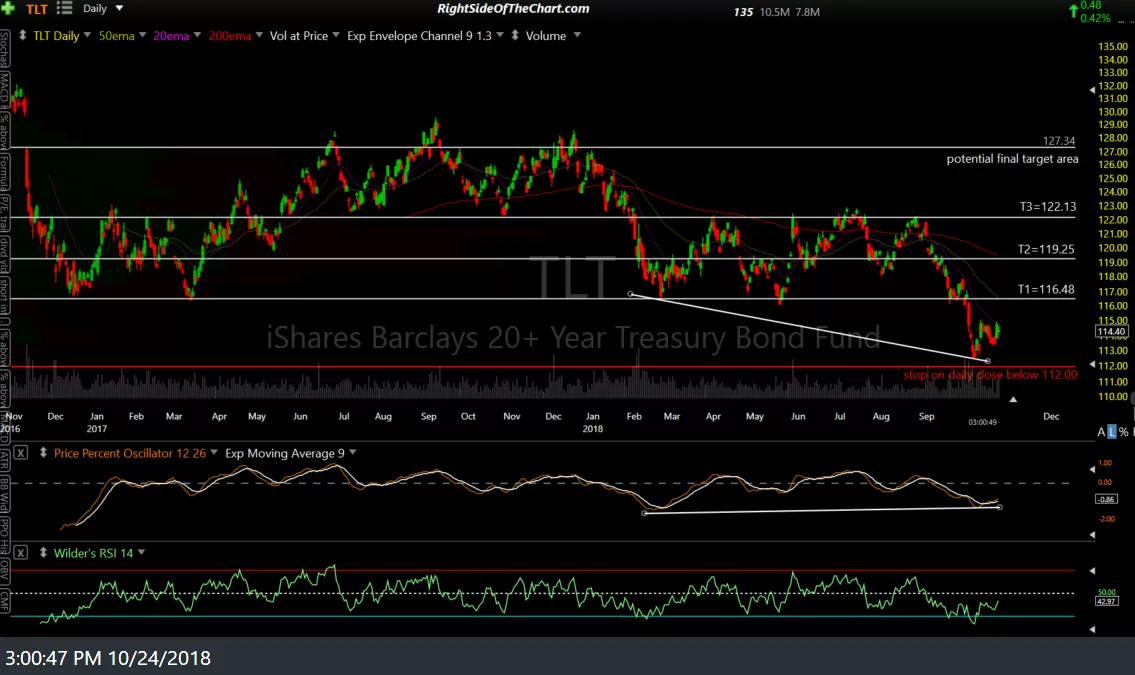Click the bottom RSI pane scale arrow
1135x675 pixels.
pos(1092,629)
